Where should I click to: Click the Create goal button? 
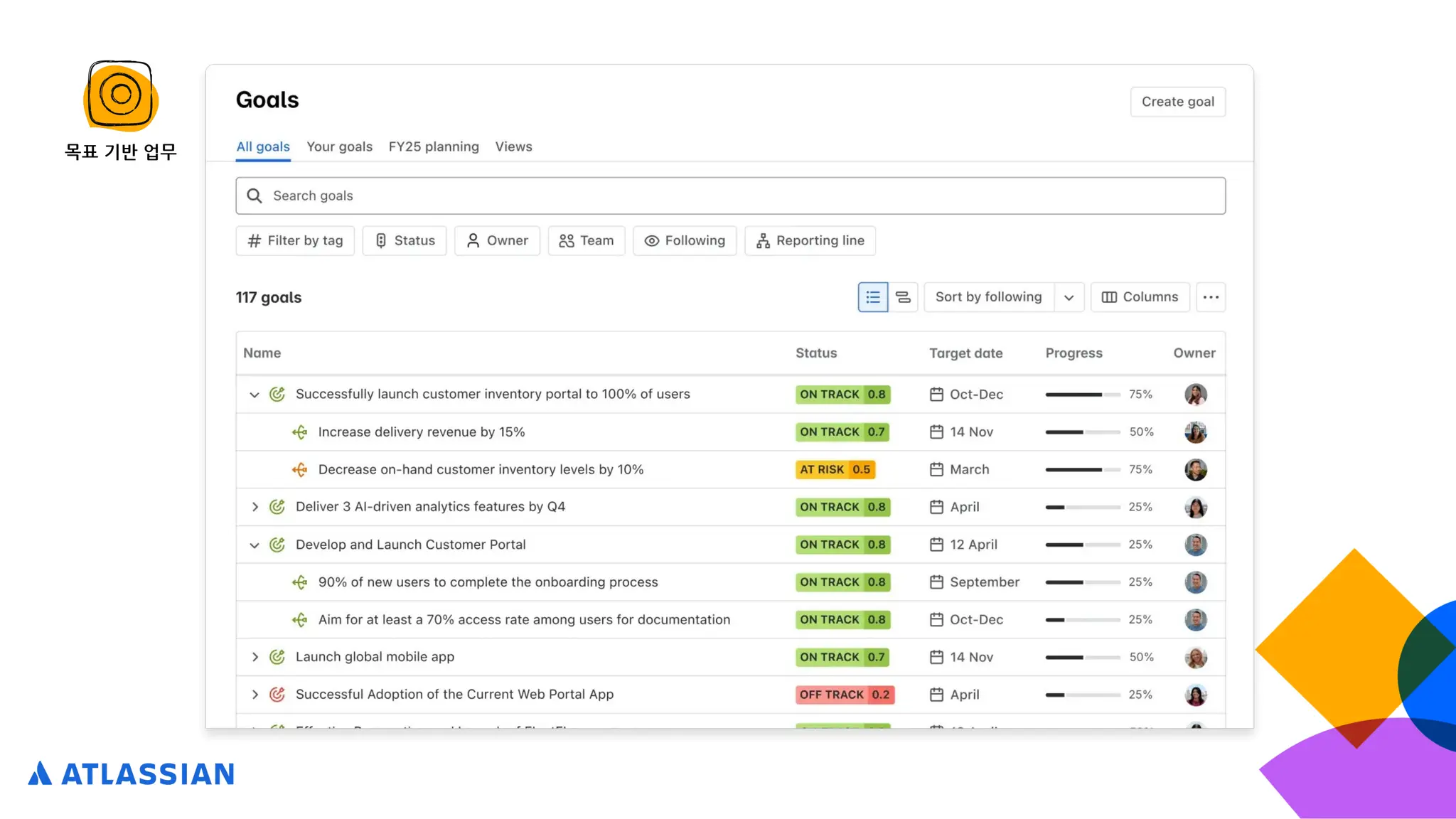(x=1177, y=102)
